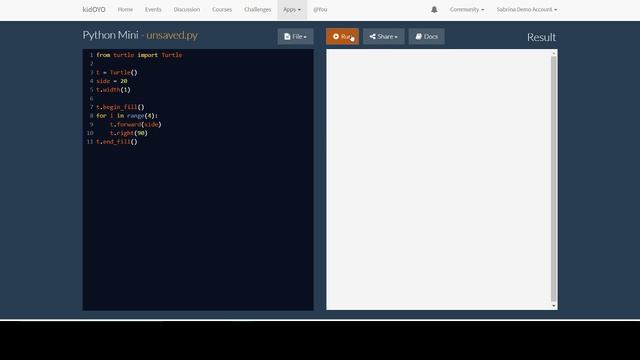Click the 'for i in range(4):' line
The width and height of the screenshot is (640, 360).
[127, 116]
